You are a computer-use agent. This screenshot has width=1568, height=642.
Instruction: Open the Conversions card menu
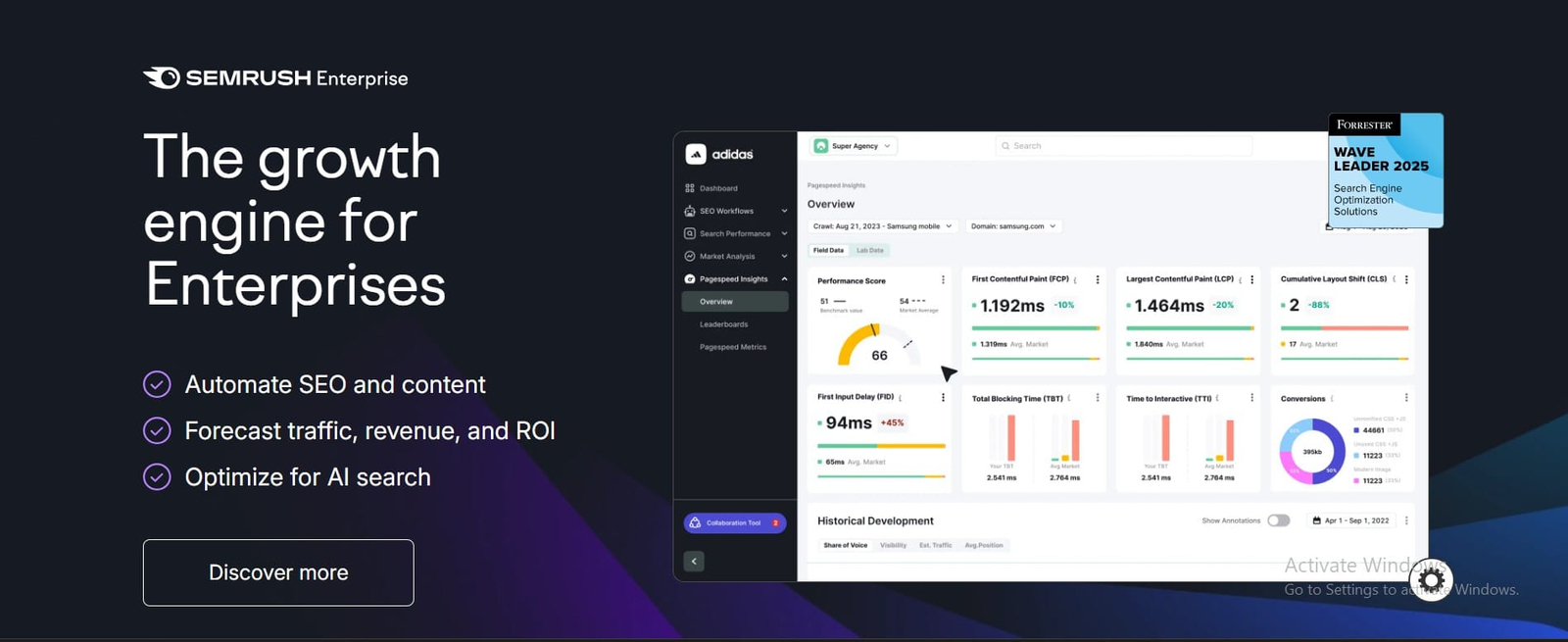[x=1406, y=397]
